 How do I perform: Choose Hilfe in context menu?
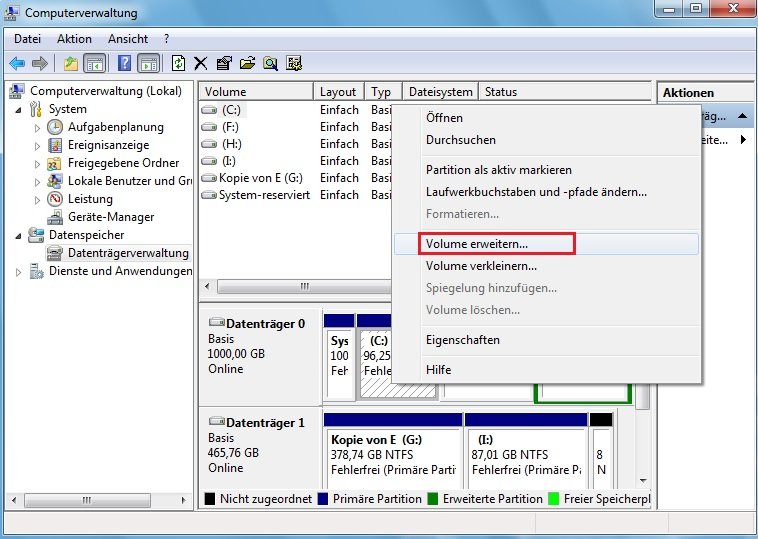tap(547, 370)
